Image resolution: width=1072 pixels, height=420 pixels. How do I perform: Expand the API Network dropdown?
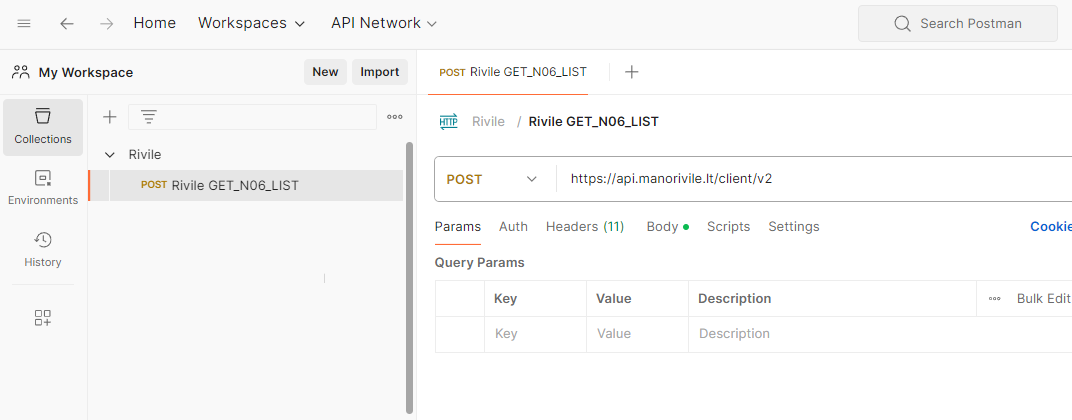click(384, 23)
